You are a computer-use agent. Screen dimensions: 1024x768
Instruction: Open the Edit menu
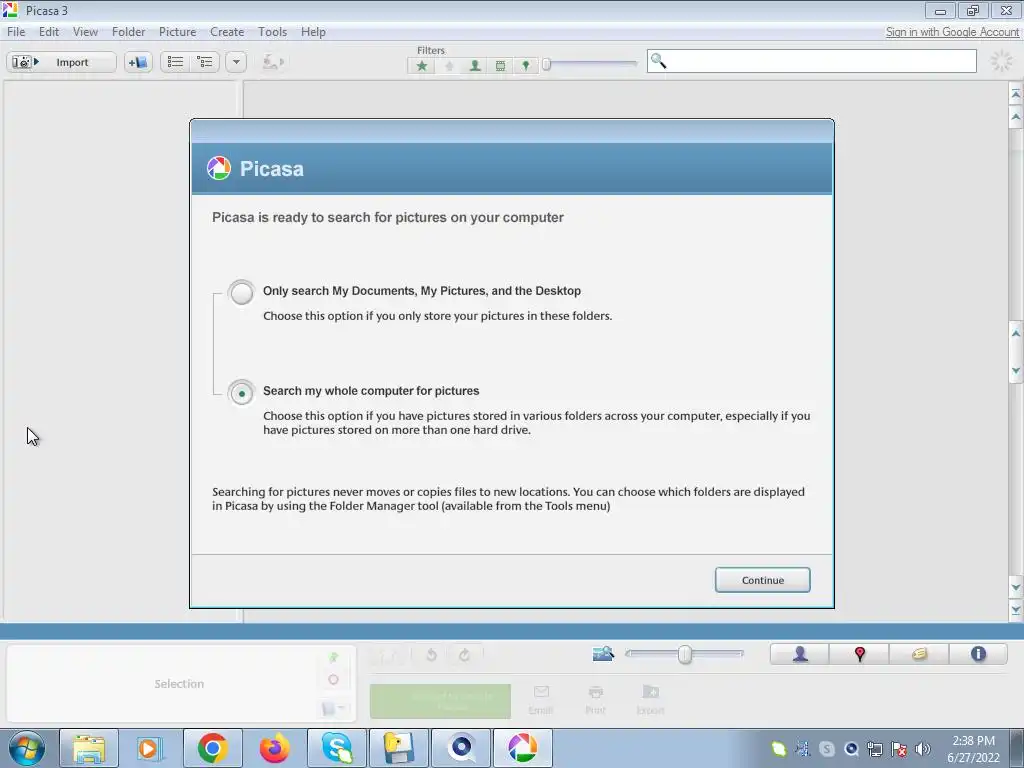[48, 31]
